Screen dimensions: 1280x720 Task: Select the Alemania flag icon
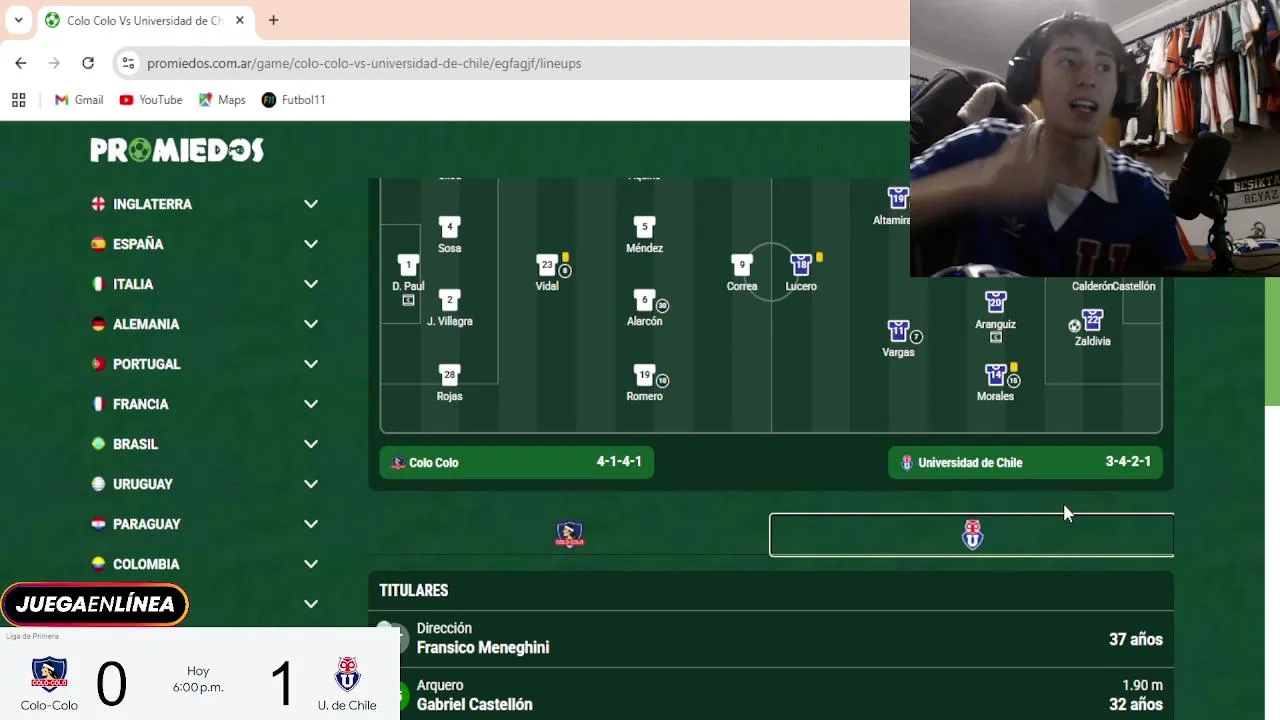[x=98, y=324]
